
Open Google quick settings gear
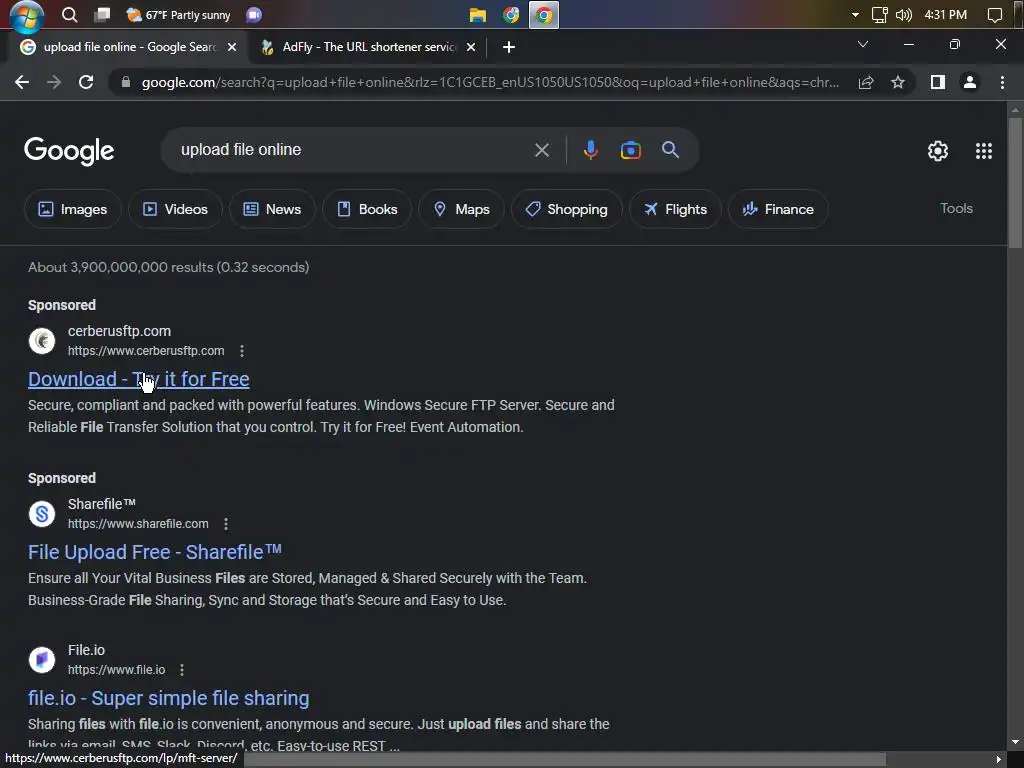click(x=938, y=151)
